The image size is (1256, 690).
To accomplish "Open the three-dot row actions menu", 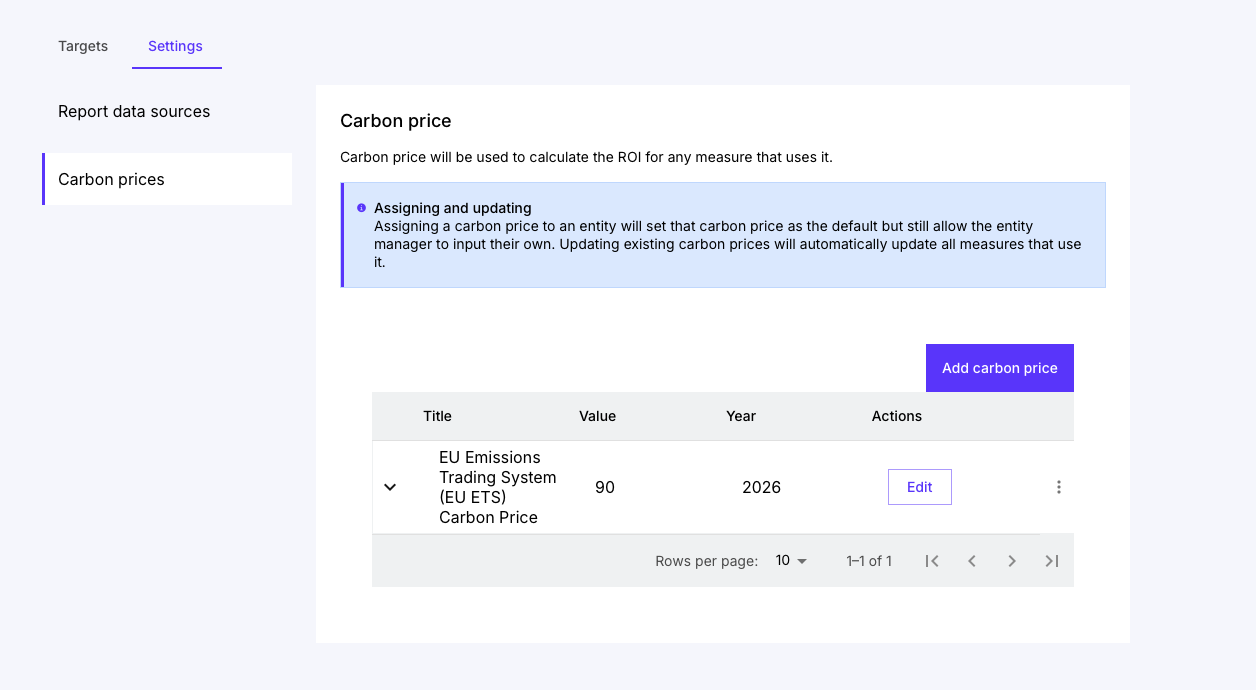I will pos(1058,487).
